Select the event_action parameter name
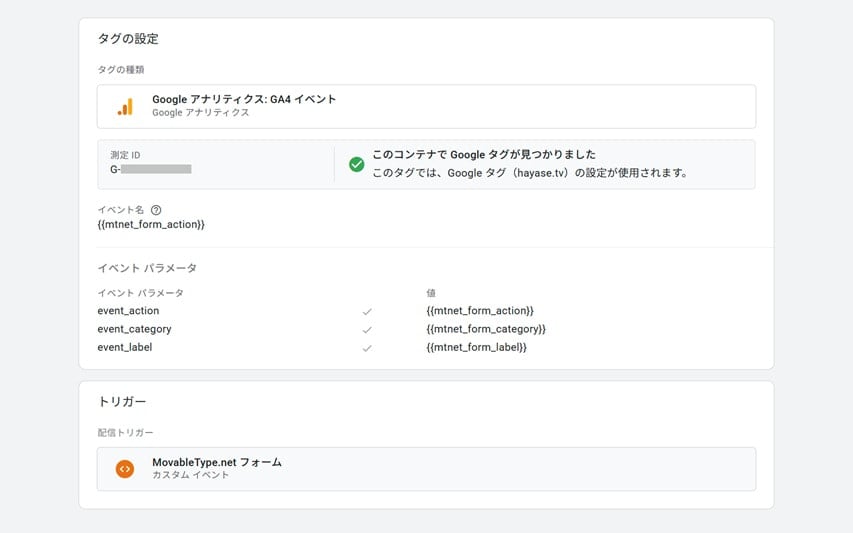853x533 pixels. coord(128,311)
